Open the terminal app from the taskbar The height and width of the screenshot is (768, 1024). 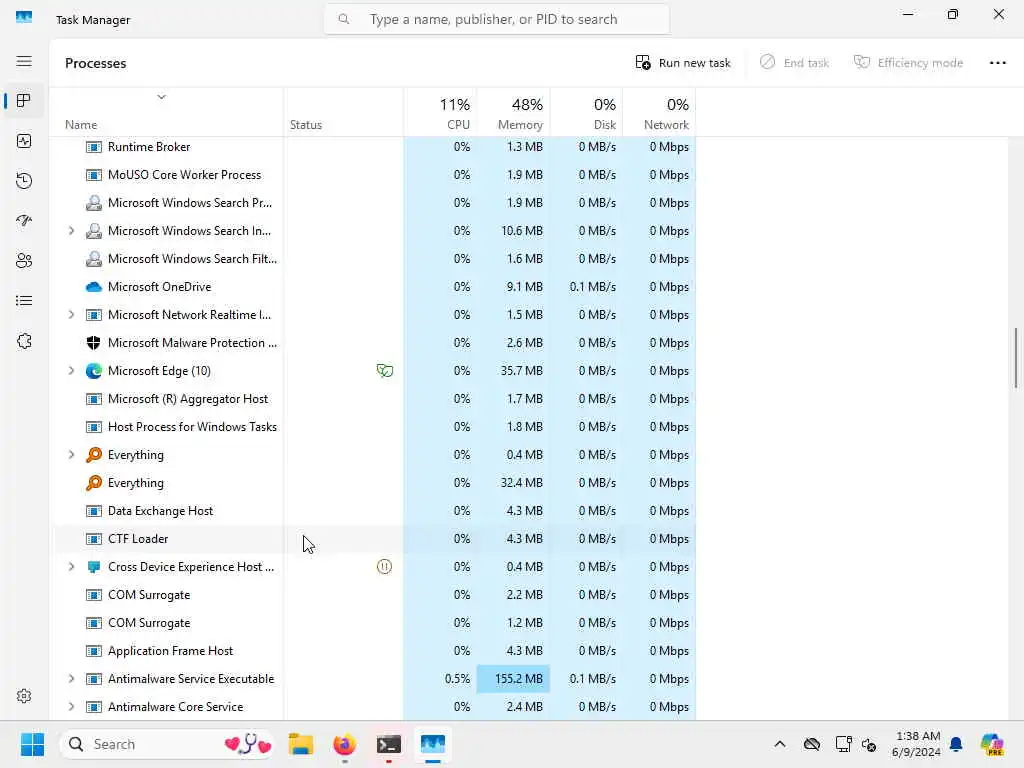[389, 744]
